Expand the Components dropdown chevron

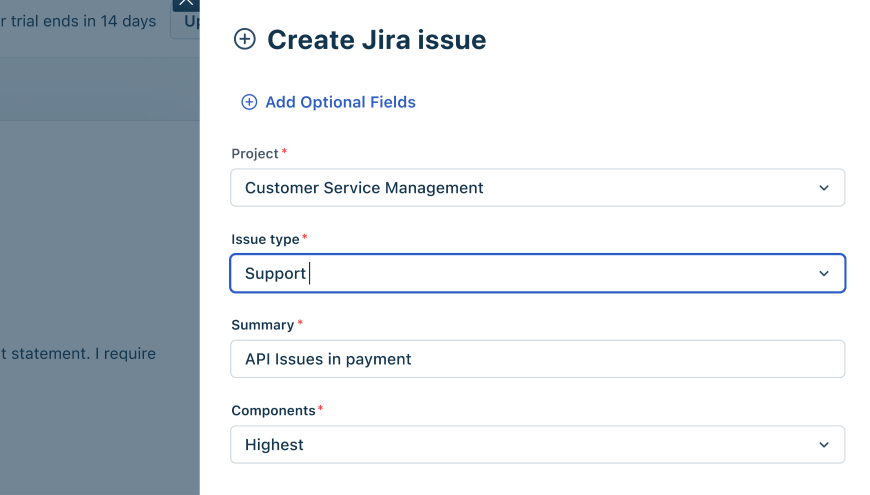824,445
